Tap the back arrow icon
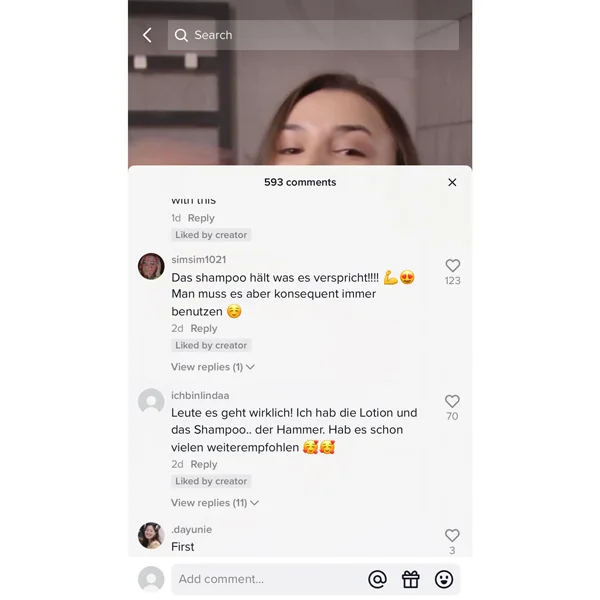The width and height of the screenshot is (600, 600). click(x=147, y=35)
